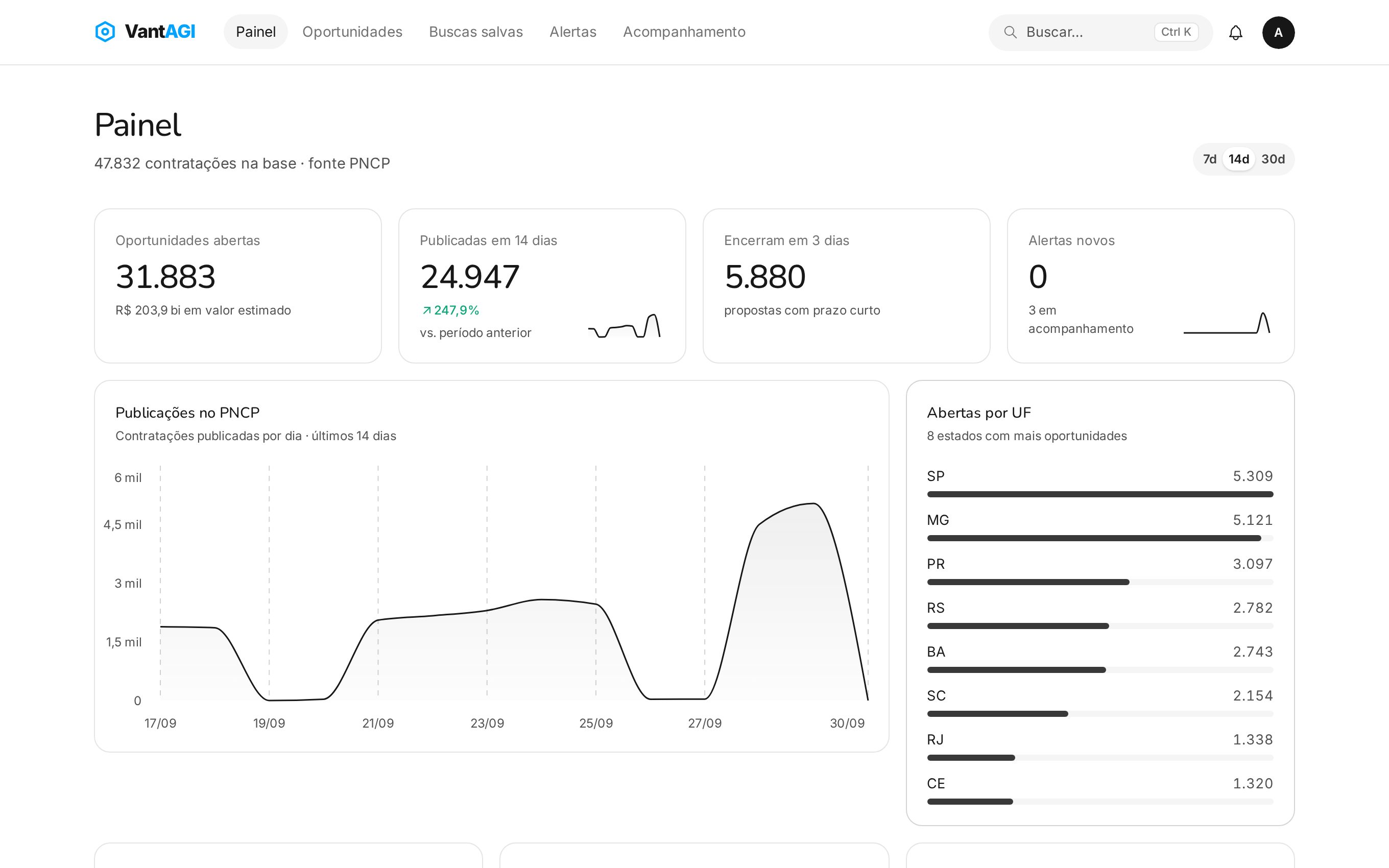The width and height of the screenshot is (1389, 868).
Task: Open the Encerram em 3 dias card
Action: (x=846, y=286)
